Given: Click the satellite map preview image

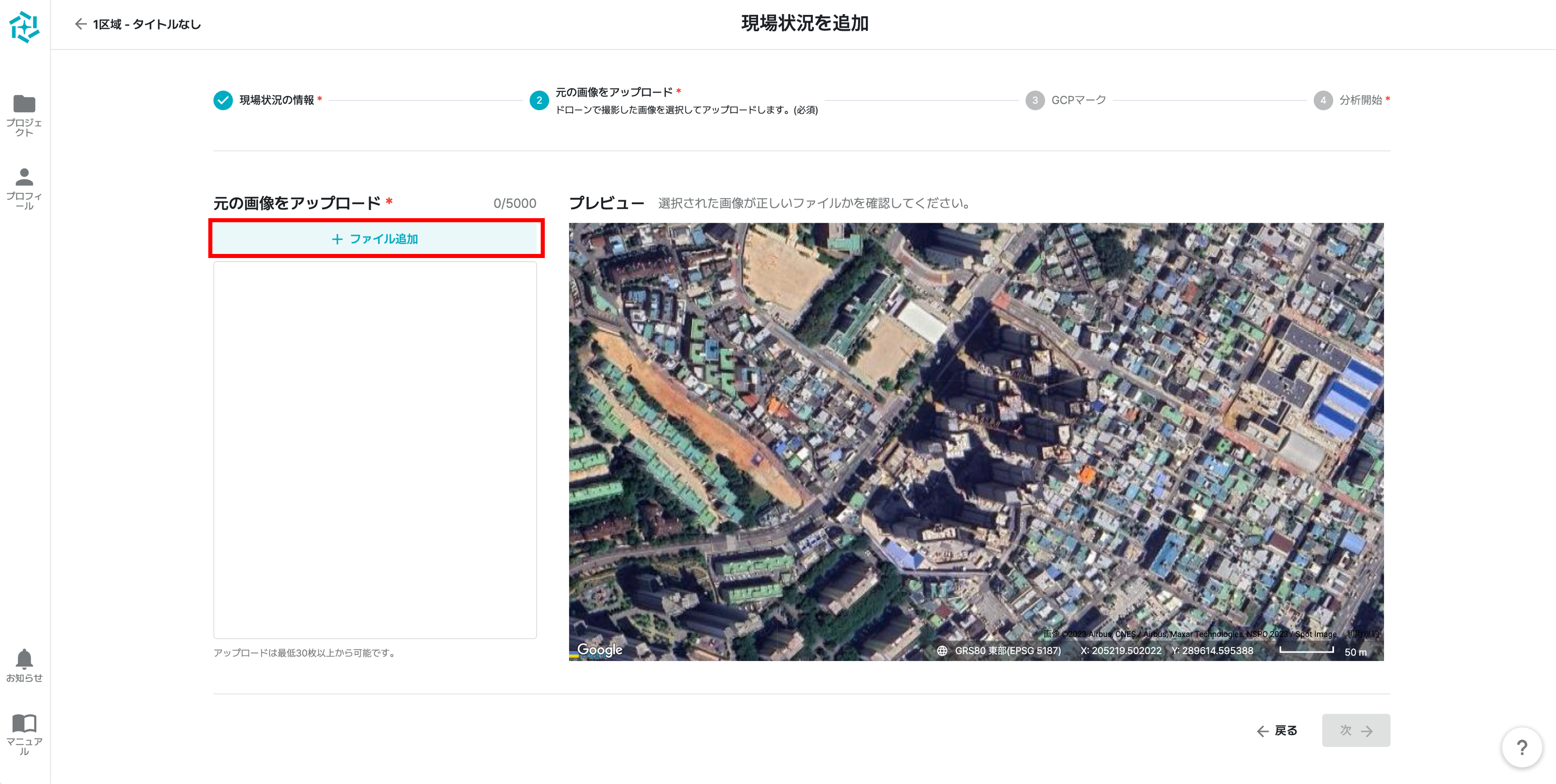Looking at the screenshot, I should (x=975, y=423).
